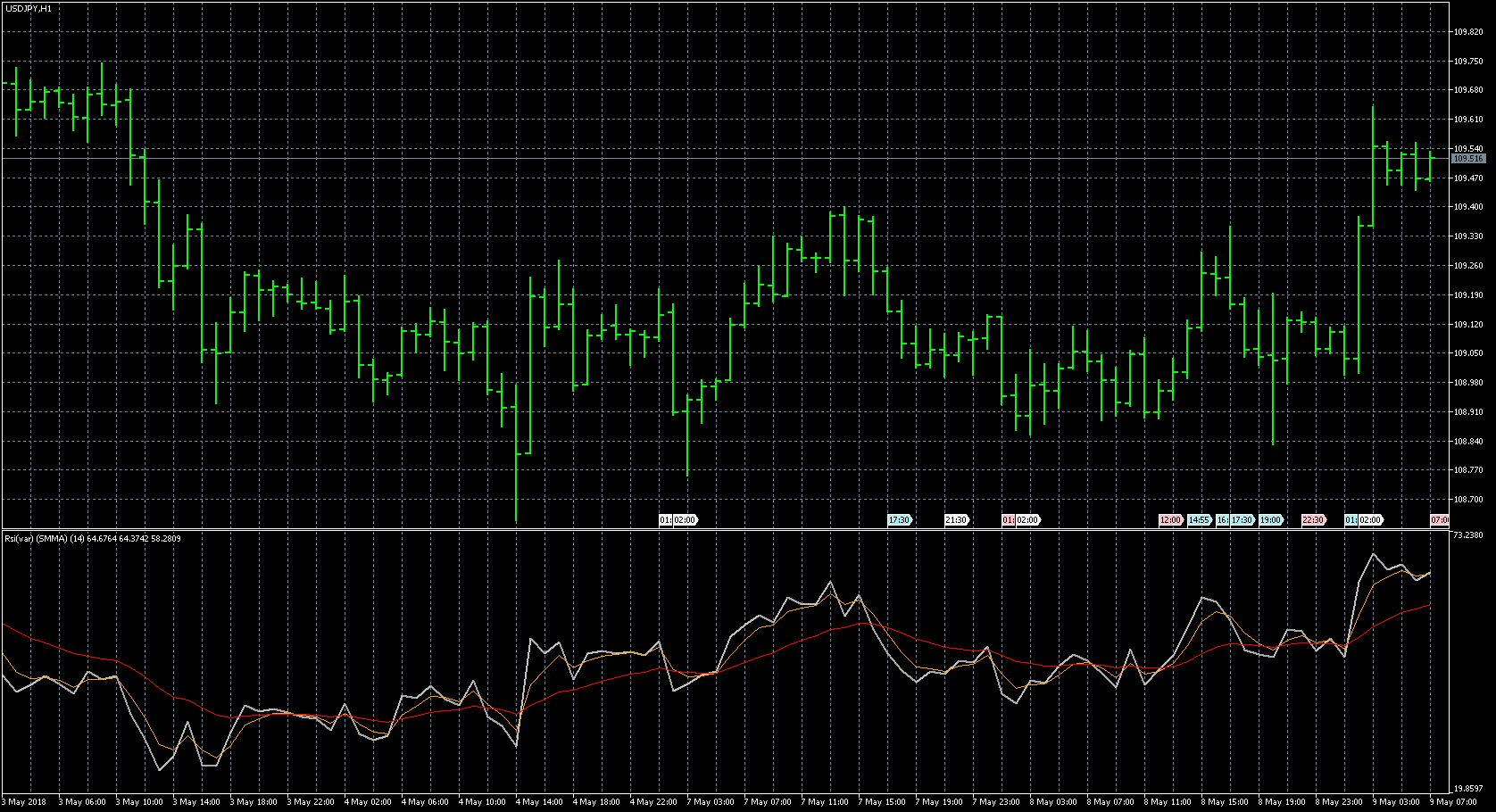
Task: Select the 4 May 14:00 time axis label
Action: pyautogui.click(x=539, y=802)
